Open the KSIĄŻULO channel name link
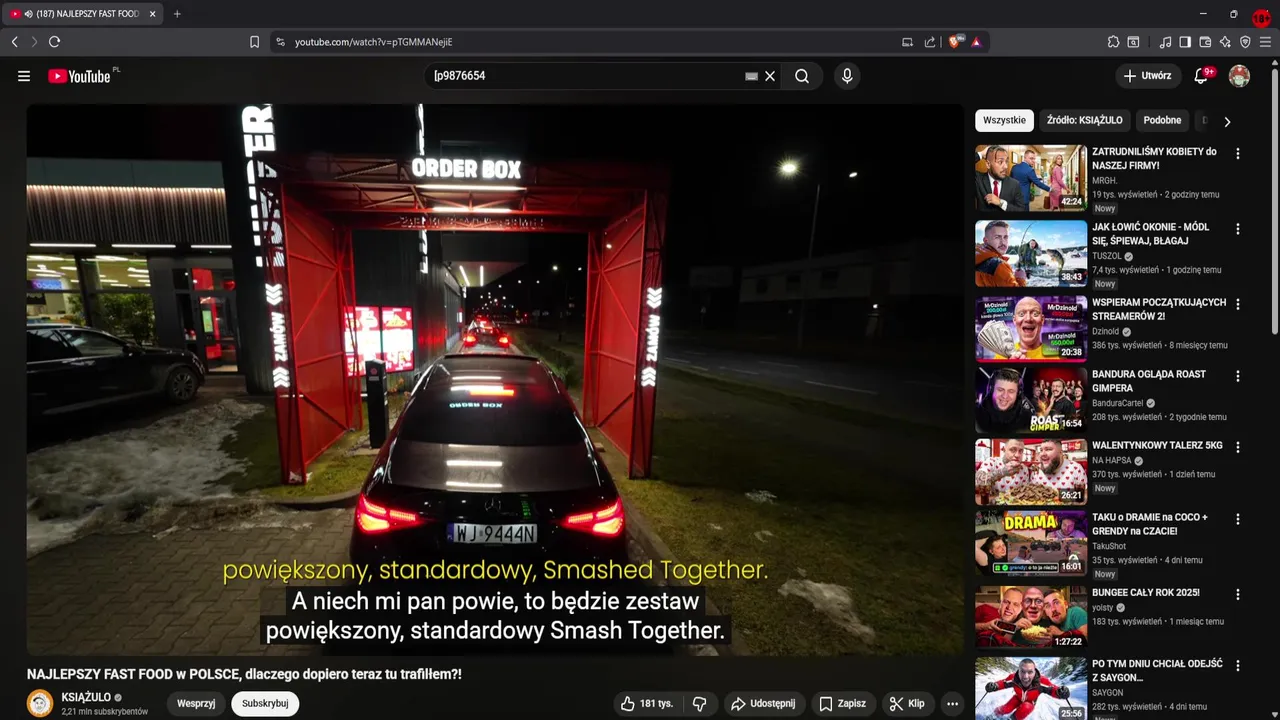This screenshot has width=1280, height=720. tap(86, 697)
